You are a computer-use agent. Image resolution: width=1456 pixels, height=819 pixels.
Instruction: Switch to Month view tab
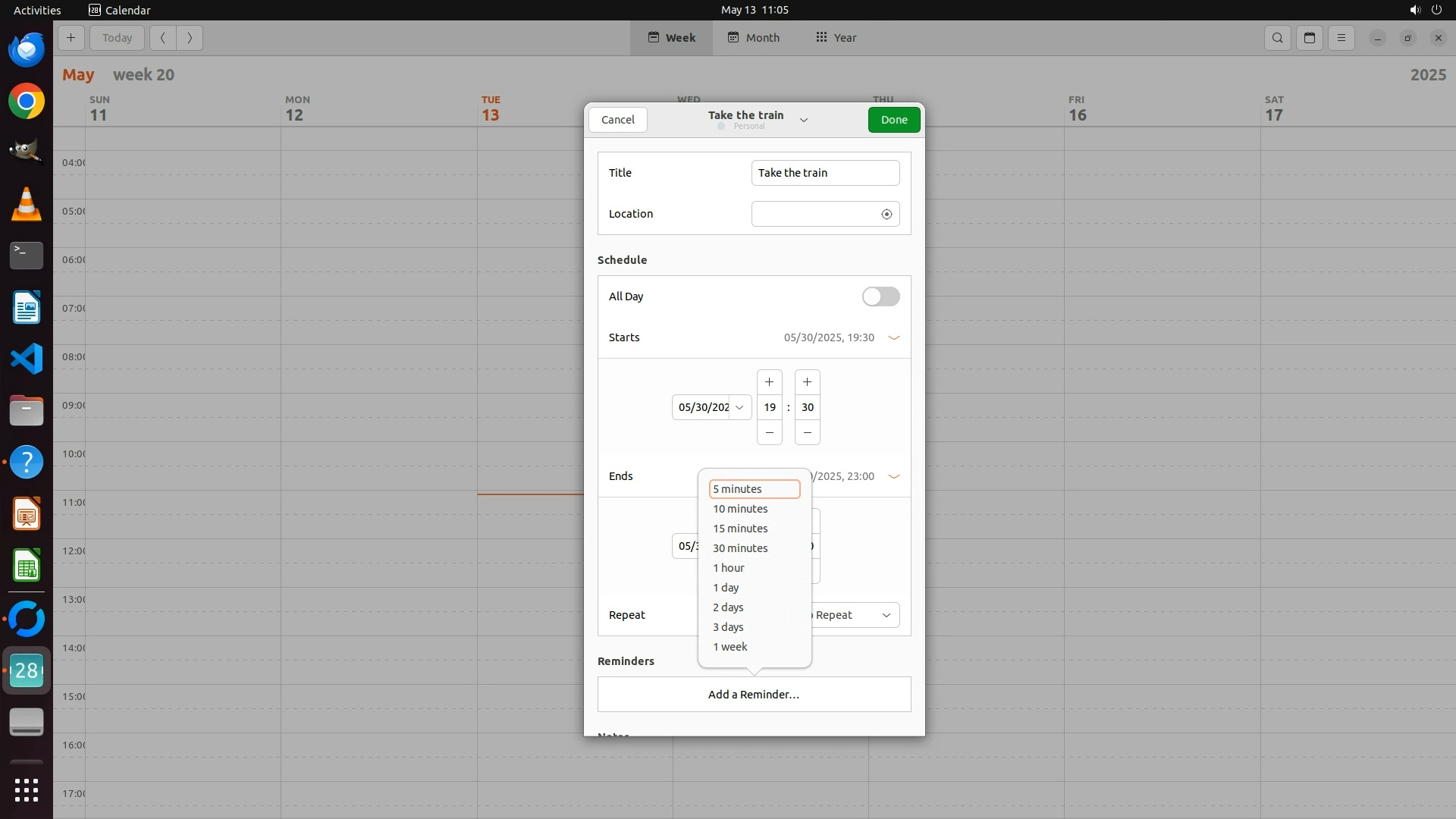753,38
